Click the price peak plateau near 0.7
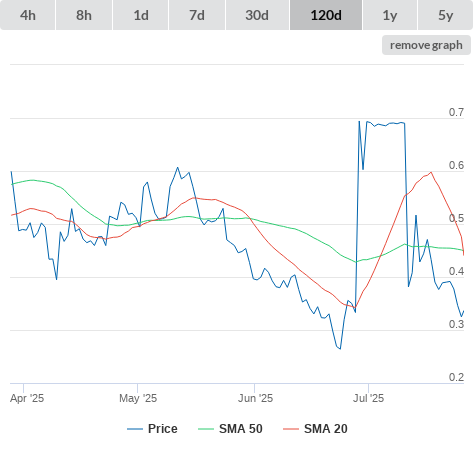474x455 pixels. tap(386, 124)
